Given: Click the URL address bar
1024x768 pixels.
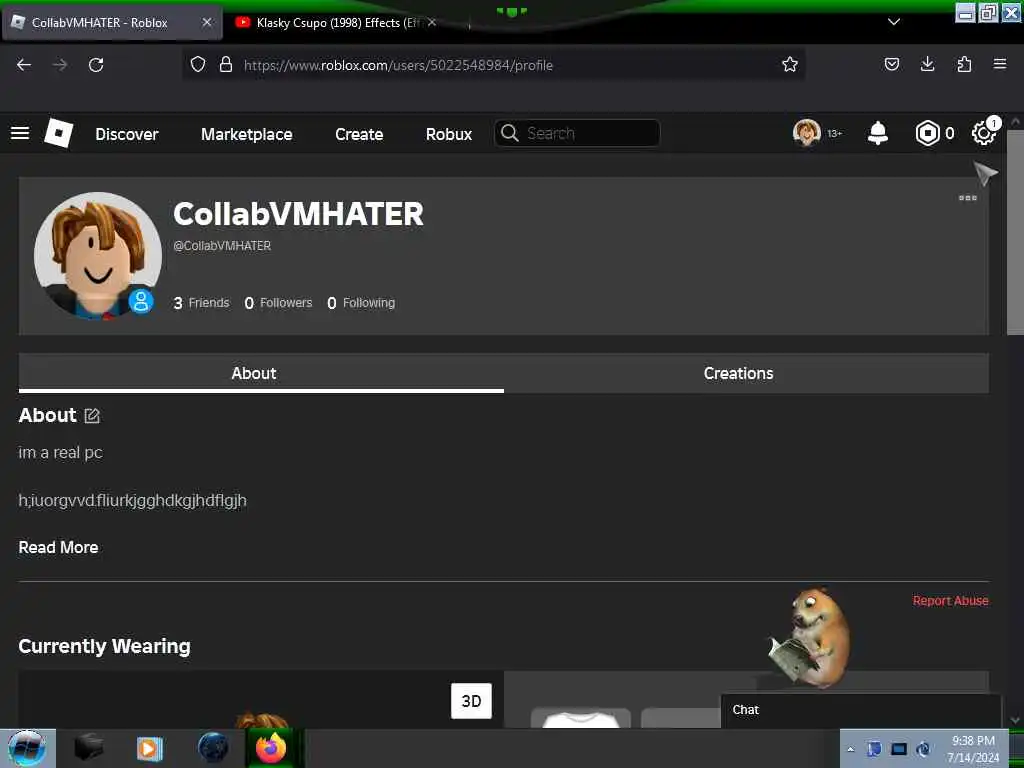Looking at the screenshot, I should click(x=494, y=65).
